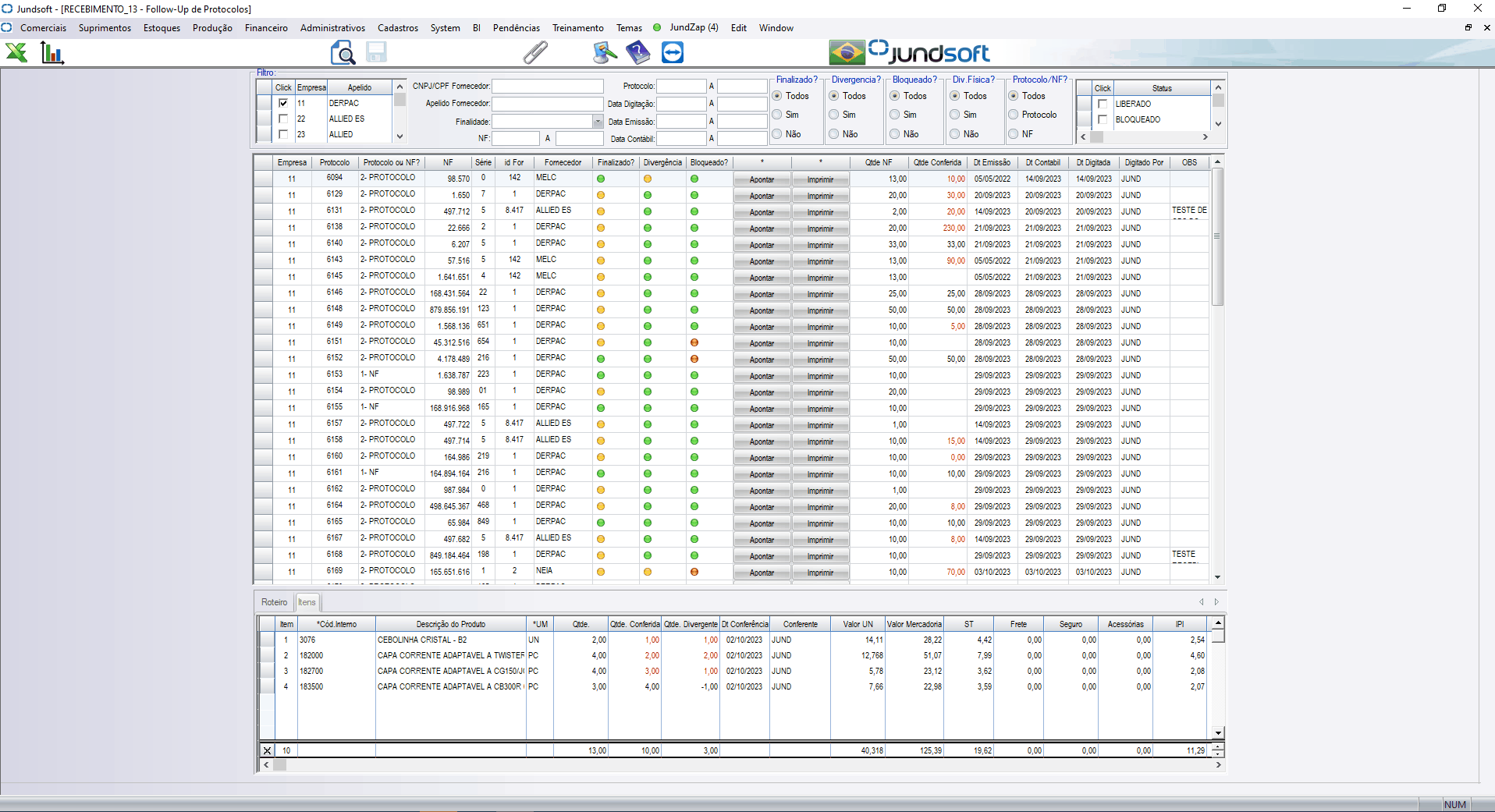Click the items grid horizontal scrollbar thumb
Screen dimensions: 1495x812
pos(279,765)
